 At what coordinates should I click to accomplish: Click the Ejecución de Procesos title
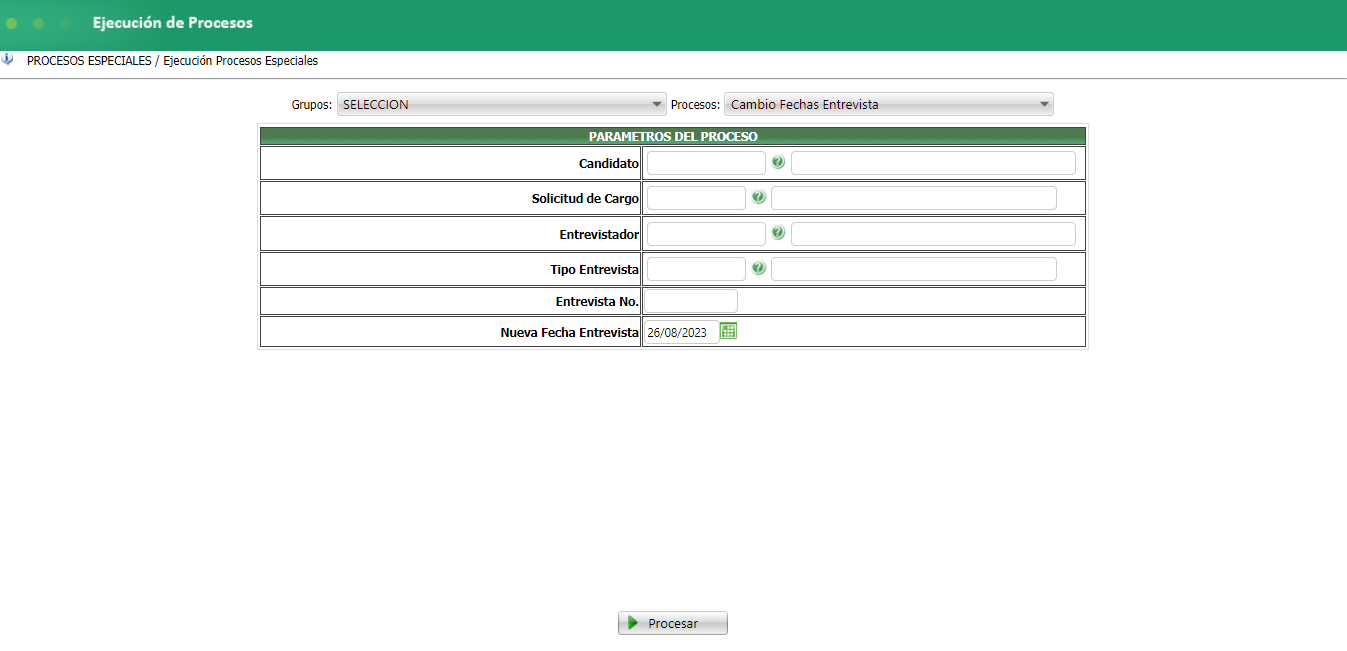pos(173,22)
